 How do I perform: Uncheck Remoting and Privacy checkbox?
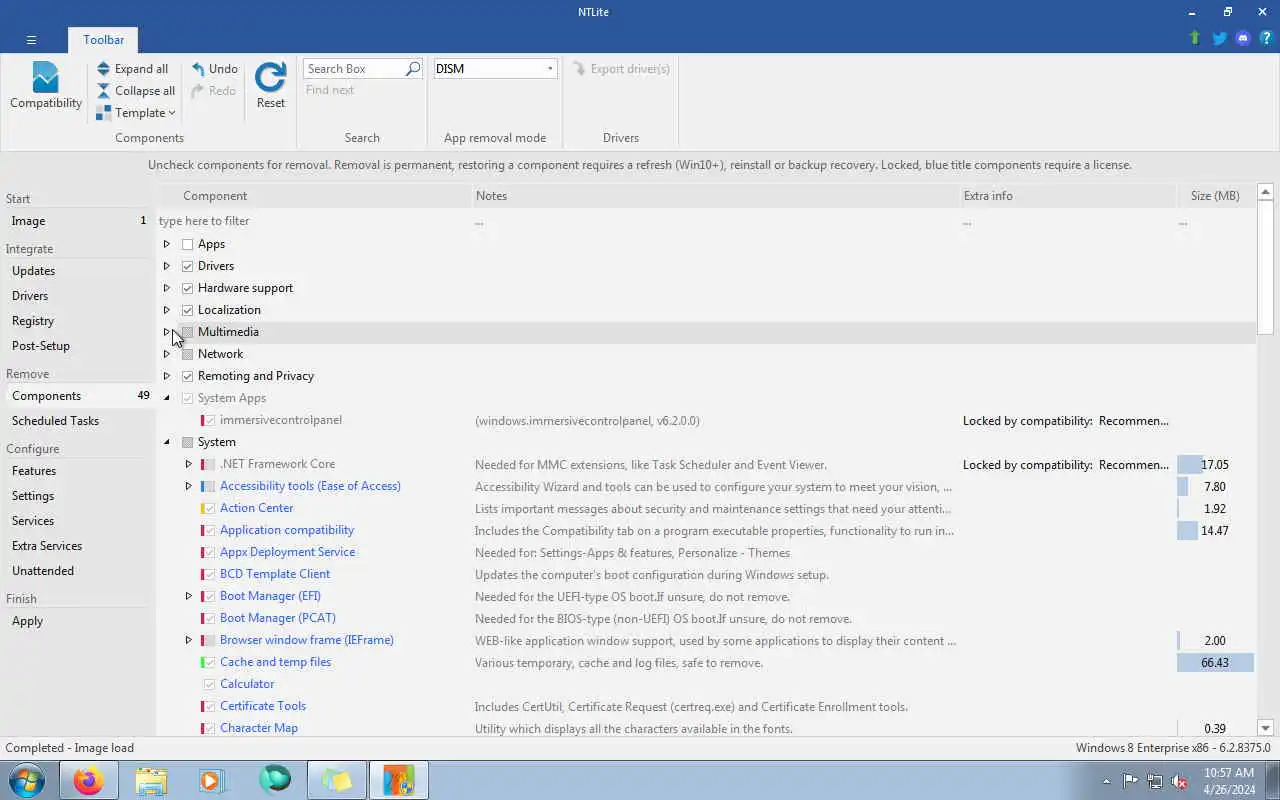[187, 376]
